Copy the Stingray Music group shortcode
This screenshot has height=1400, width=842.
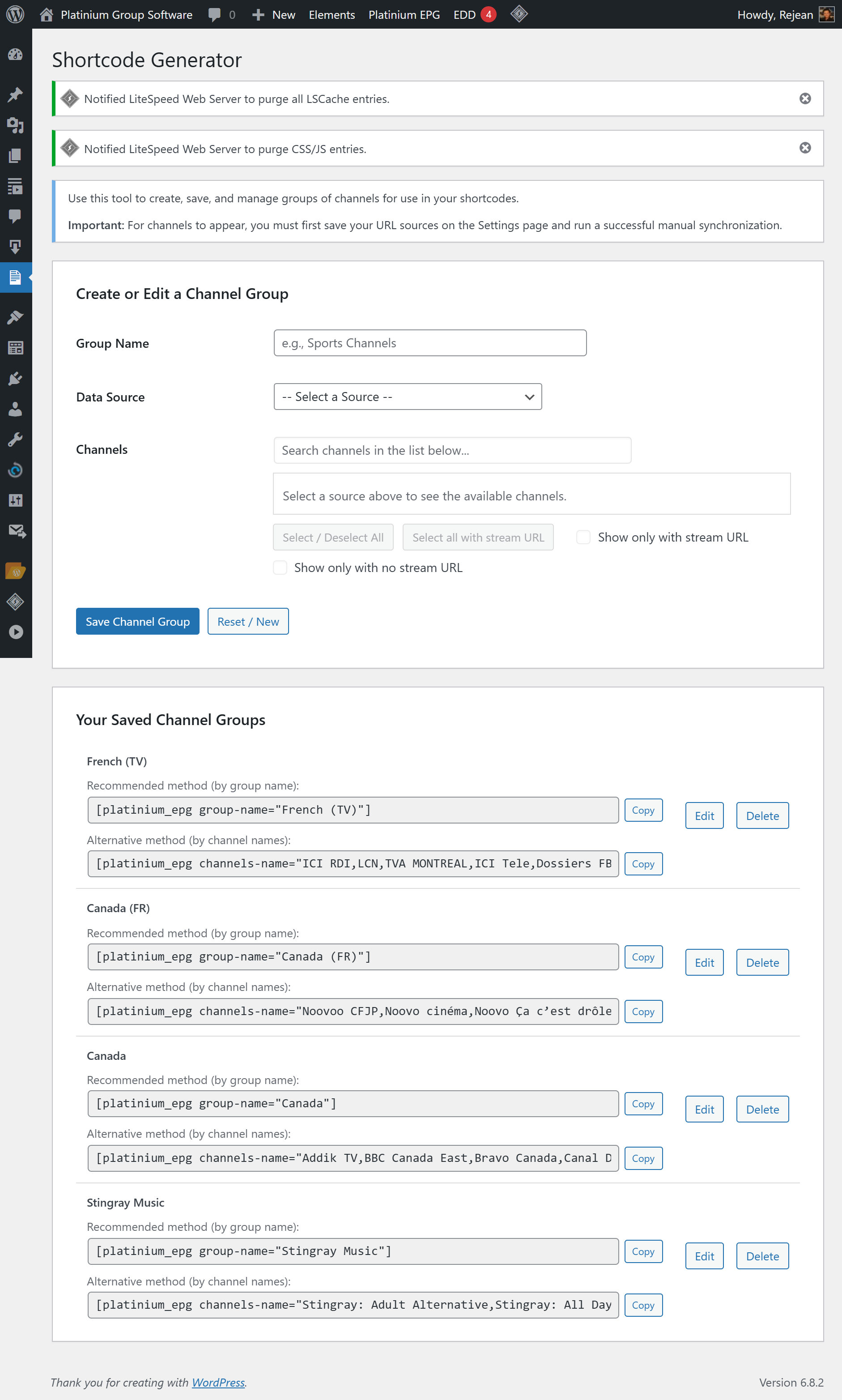[x=643, y=1251]
